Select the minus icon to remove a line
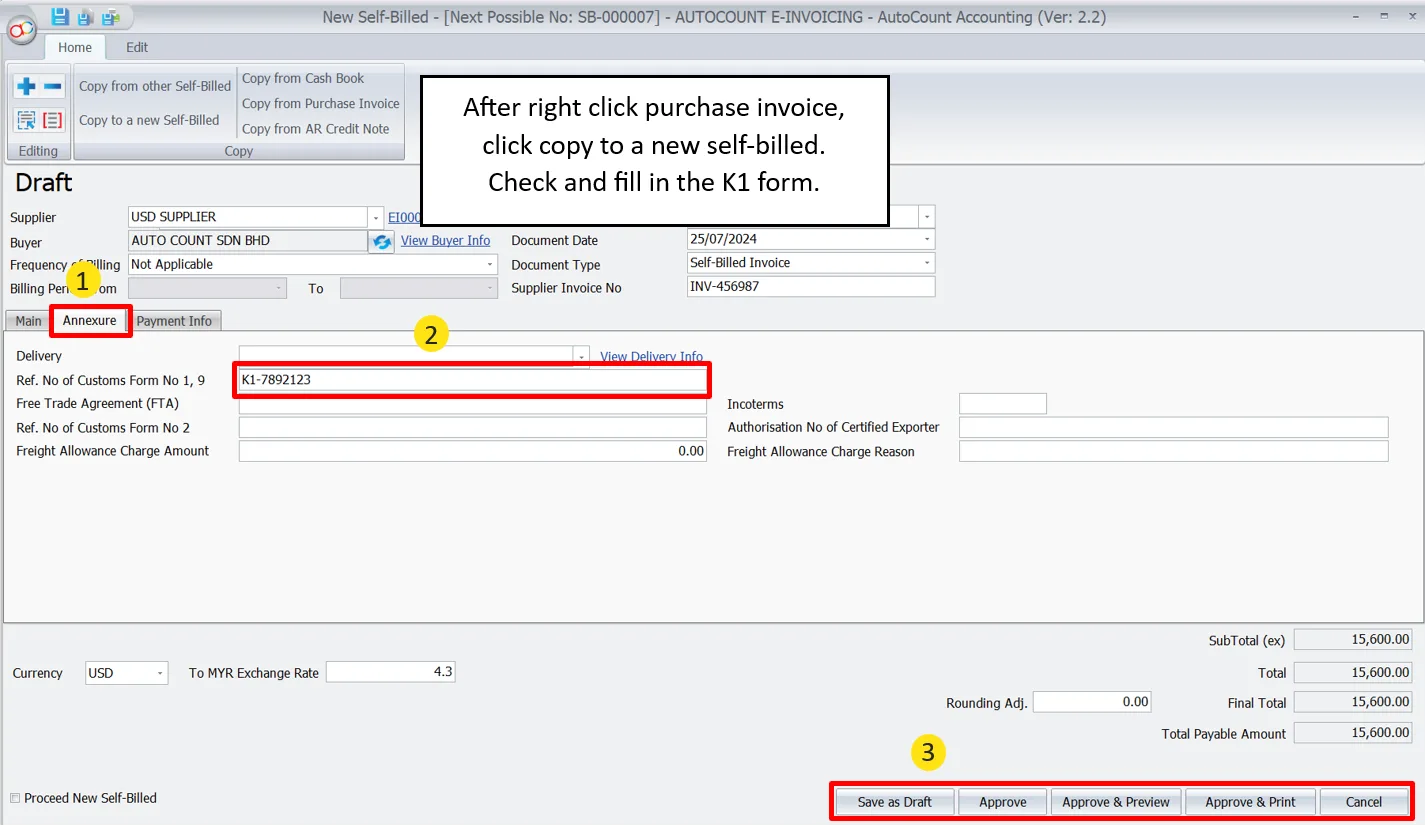Viewport: 1425px width, 825px height. pos(50,86)
